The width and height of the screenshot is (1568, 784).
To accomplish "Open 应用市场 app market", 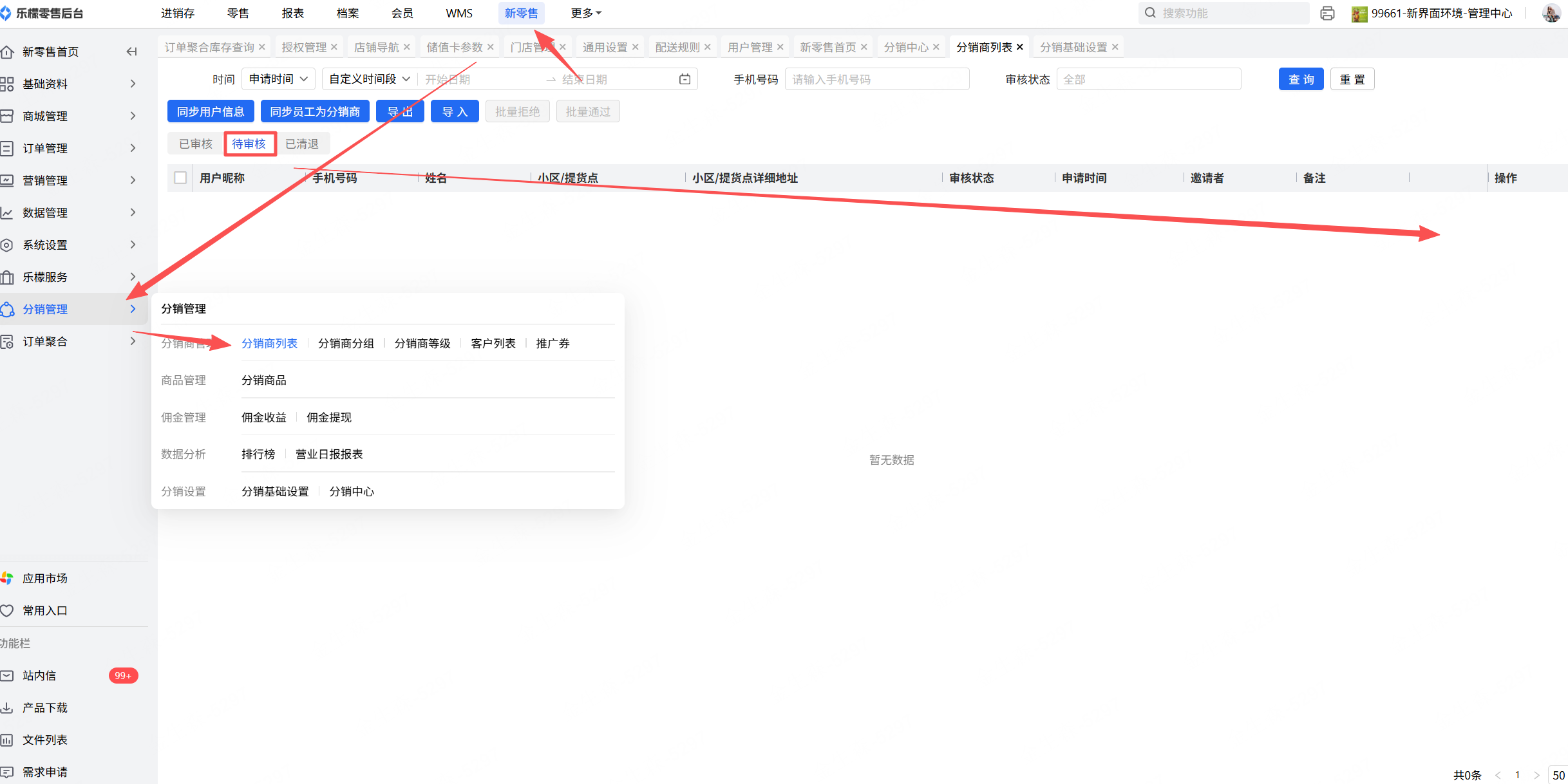I will click(x=44, y=578).
